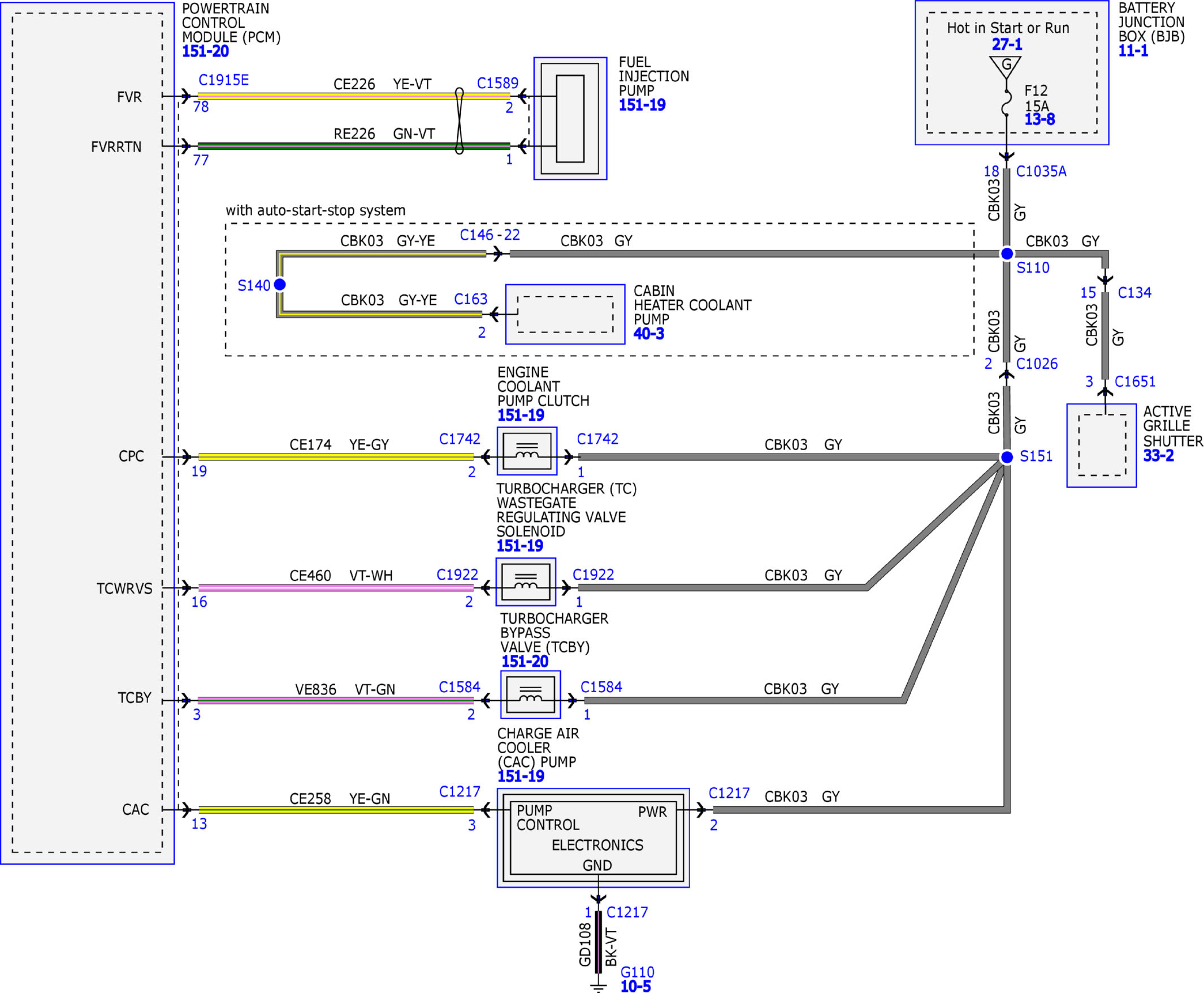Select splice S110 junction dot
1204x993 pixels.
(x=1007, y=253)
